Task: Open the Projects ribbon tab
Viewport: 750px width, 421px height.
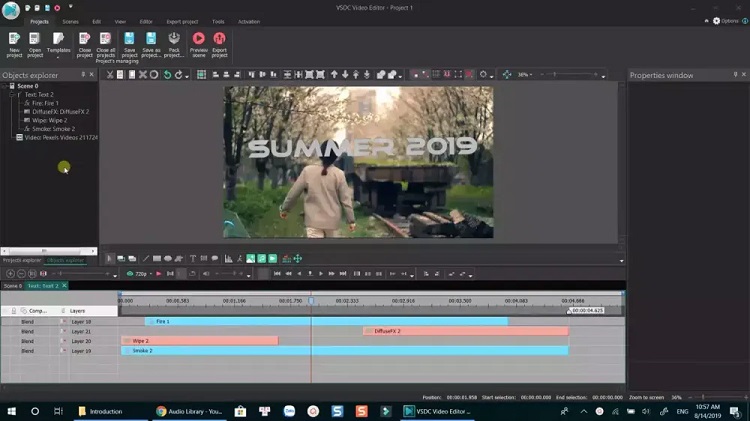Action: 39,22
